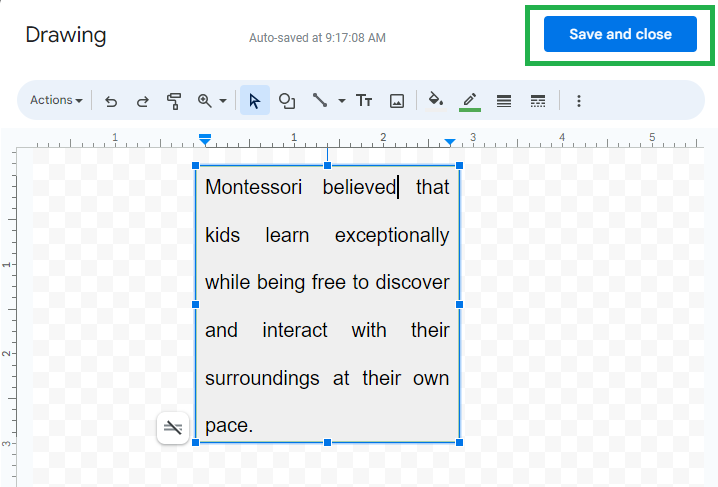Select the Line tool
The height and width of the screenshot is (487, 718).
320,100
